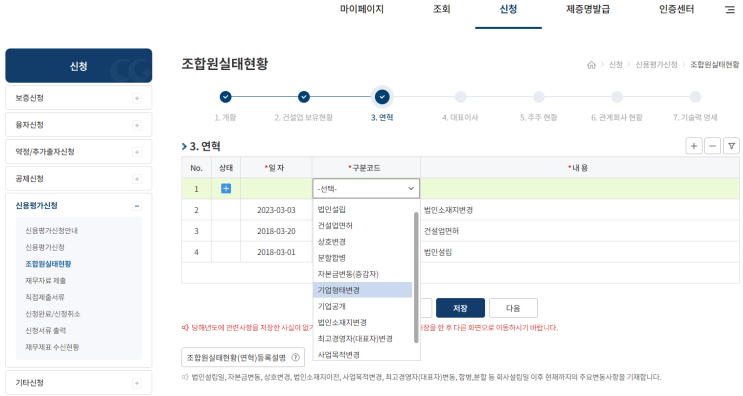
Task: Select 최고경영자(대표자)변경 option
Action: [362, 338]
